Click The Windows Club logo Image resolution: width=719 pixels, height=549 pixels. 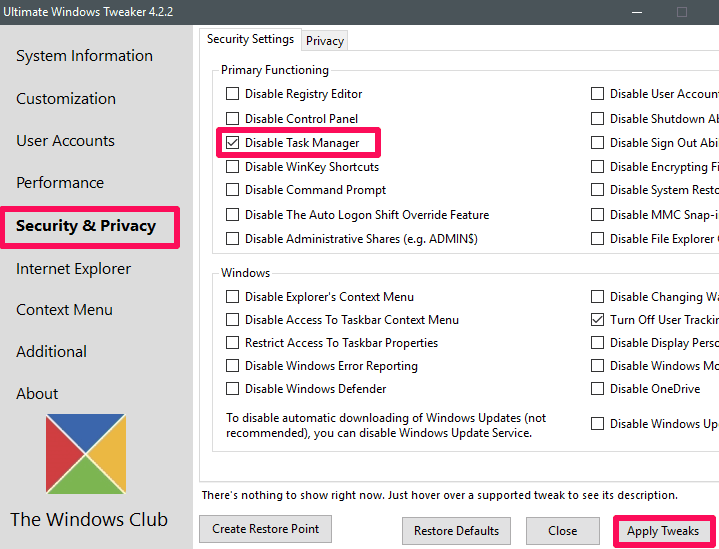coord(86,454)
